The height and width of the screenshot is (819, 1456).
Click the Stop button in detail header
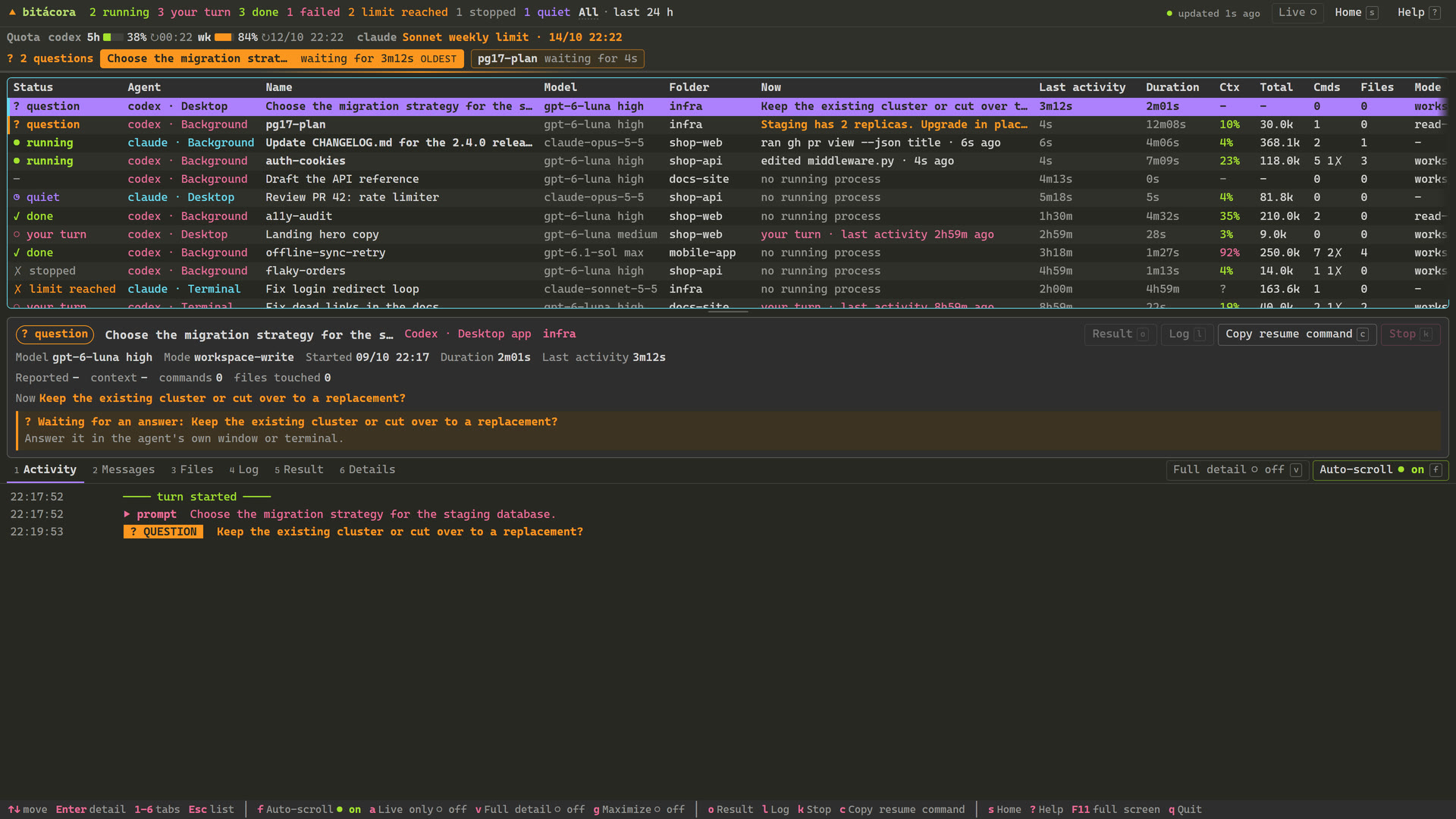[1410, 334]
